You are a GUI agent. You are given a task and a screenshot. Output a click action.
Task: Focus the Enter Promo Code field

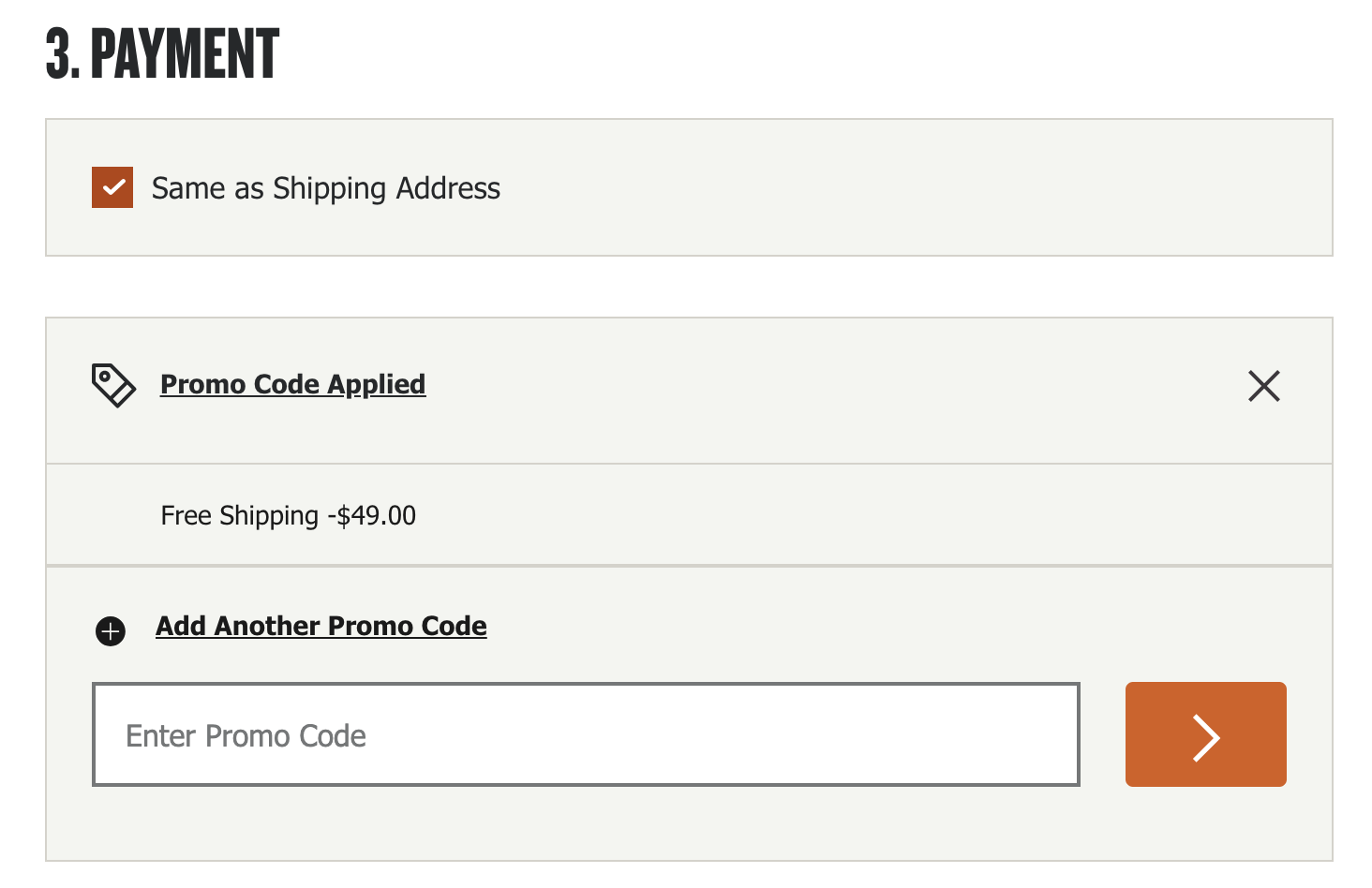point(586,734)
